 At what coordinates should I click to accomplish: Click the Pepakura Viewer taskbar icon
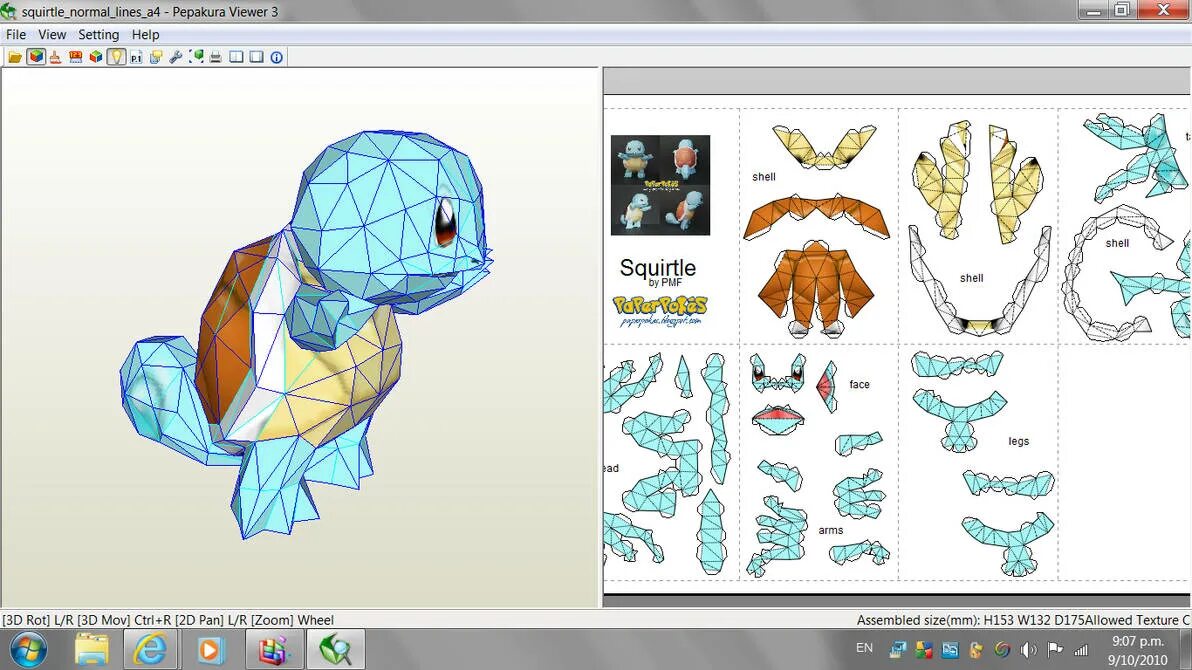pos(335,649)
